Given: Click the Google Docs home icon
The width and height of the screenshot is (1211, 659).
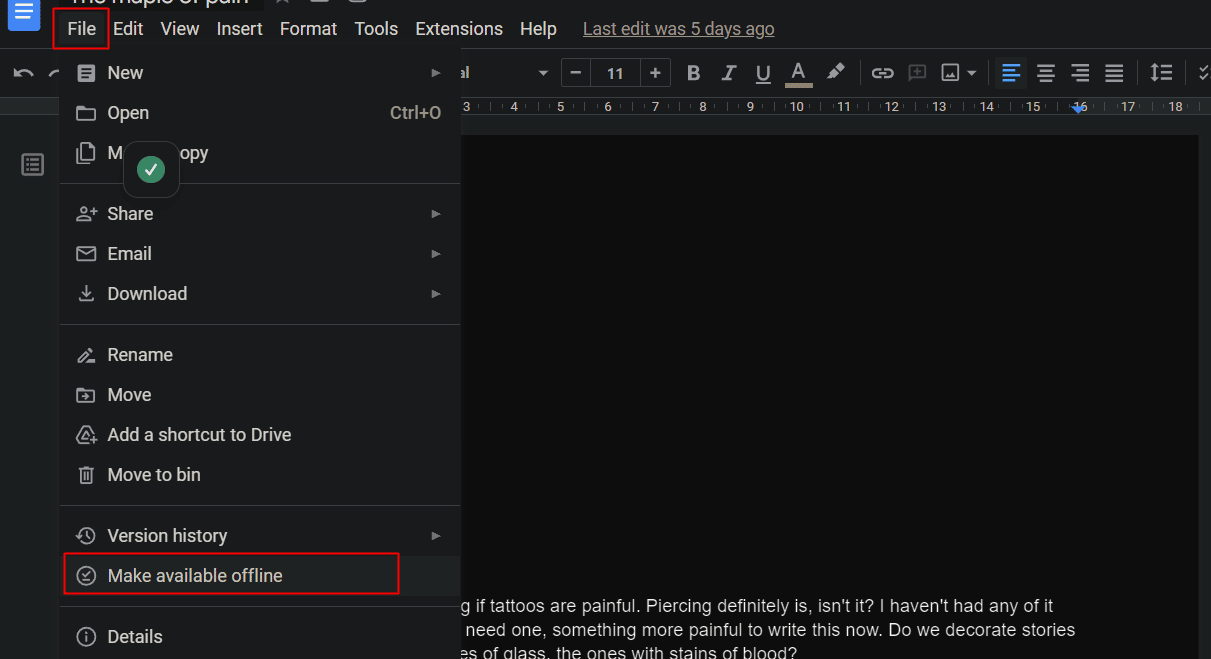Looking at the screenshot, I should click(x=23, y=15).
